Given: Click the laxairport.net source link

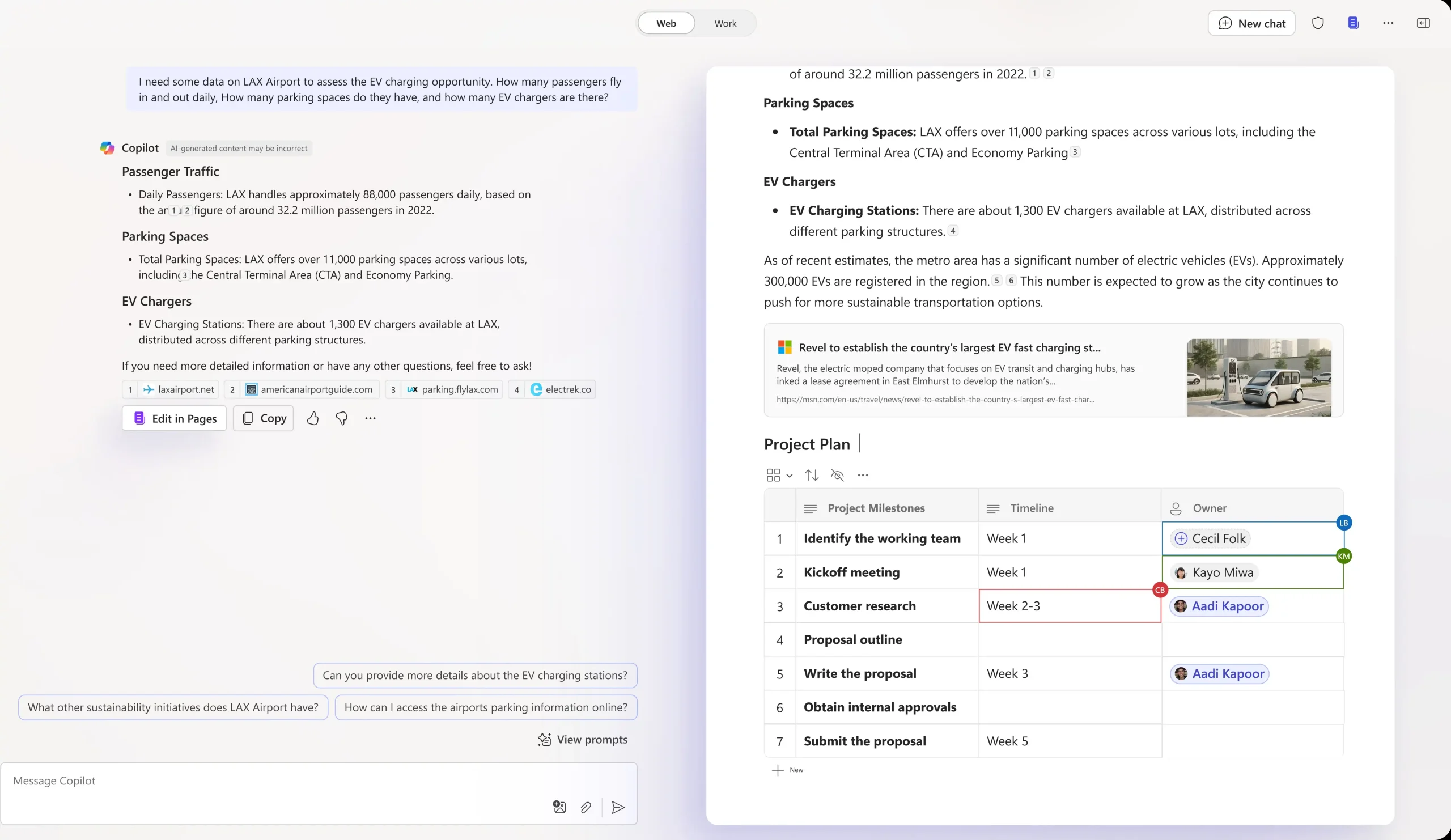Looking at the screenshot, I should tap(179, 388).
